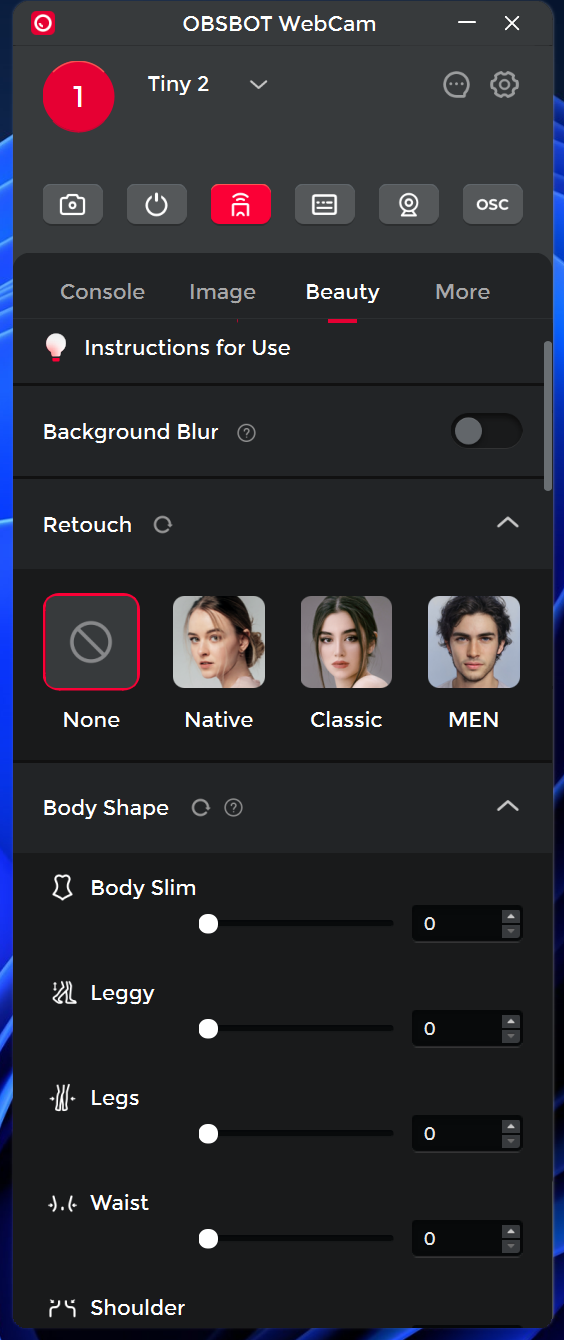The height and width of the screenshot is (1340, 564).
Task: Click the webcam virtual camera button
Action: coord(409,204)
